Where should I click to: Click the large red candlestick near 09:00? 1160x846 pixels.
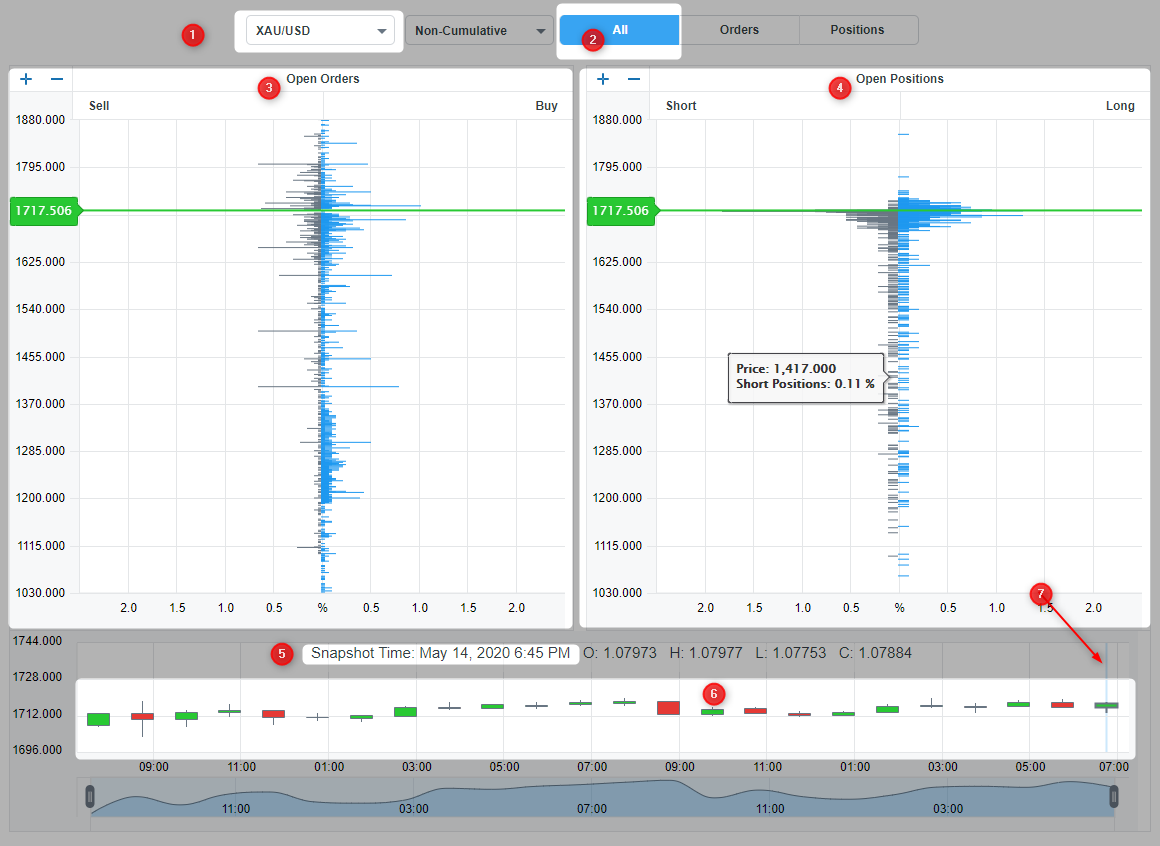668,708
